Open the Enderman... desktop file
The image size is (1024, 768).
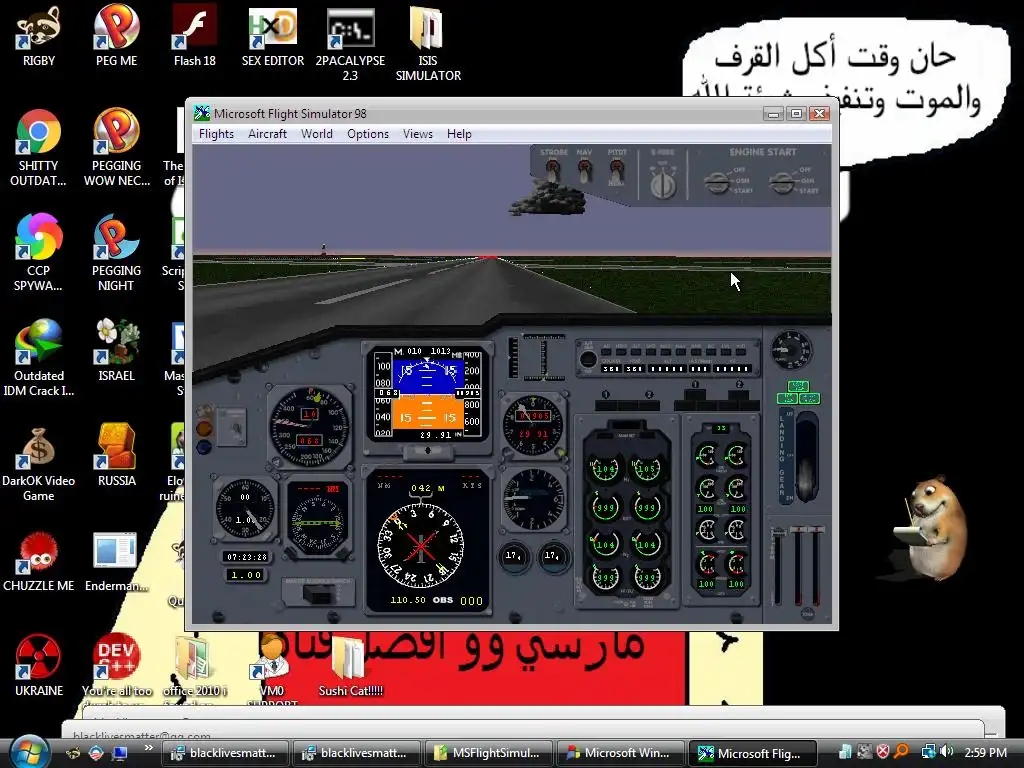point(116,562)
